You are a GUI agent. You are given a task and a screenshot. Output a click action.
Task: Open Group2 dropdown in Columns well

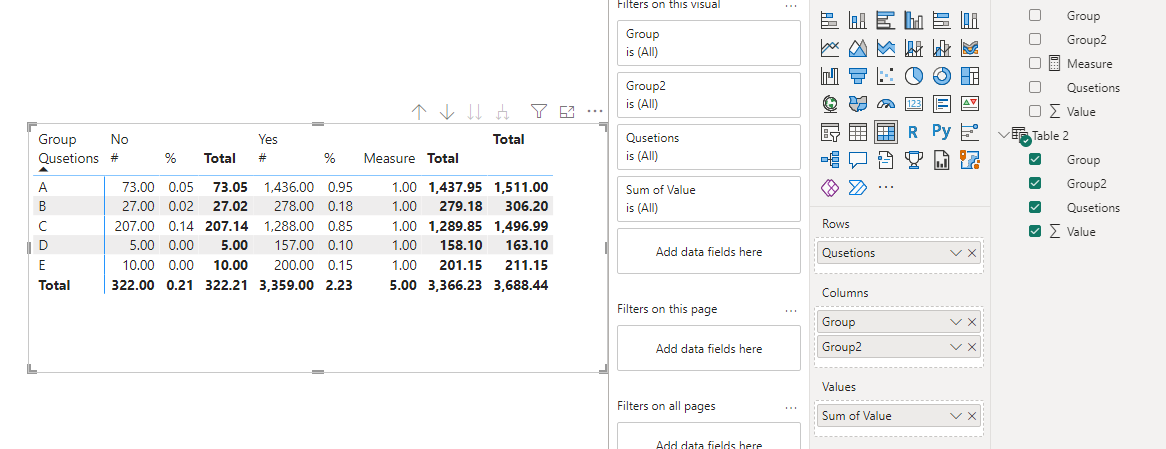(956, 346)
